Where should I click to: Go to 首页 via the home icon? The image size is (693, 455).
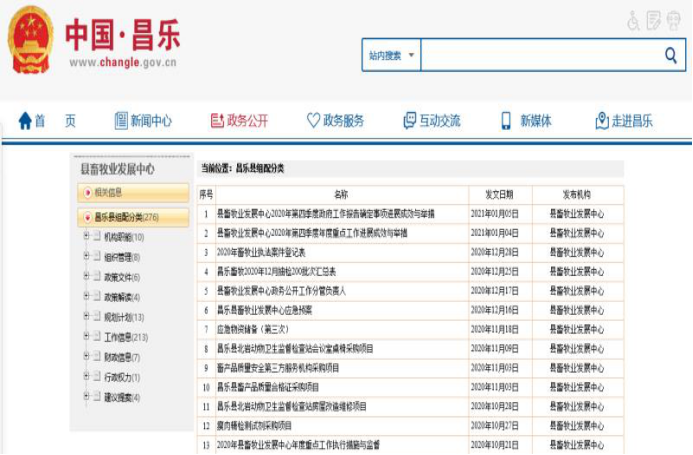[x=26, y=121]
